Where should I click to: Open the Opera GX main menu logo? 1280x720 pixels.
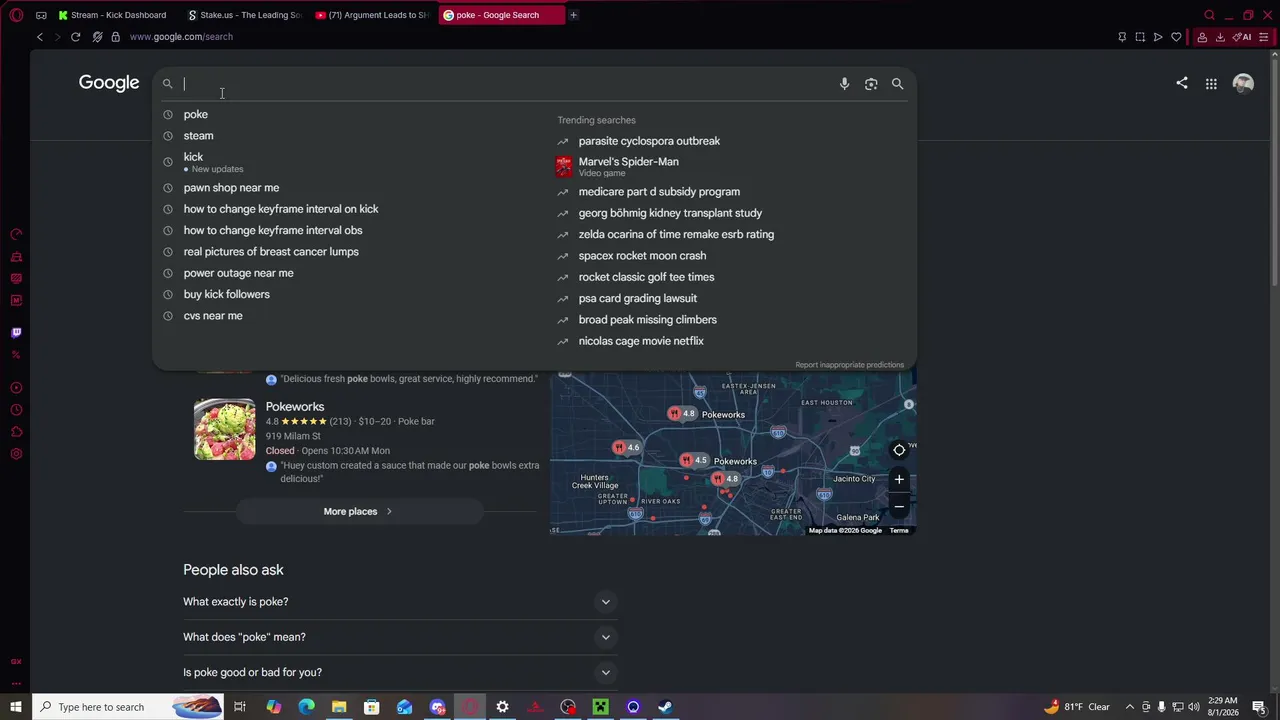click(x=16, y=15)
